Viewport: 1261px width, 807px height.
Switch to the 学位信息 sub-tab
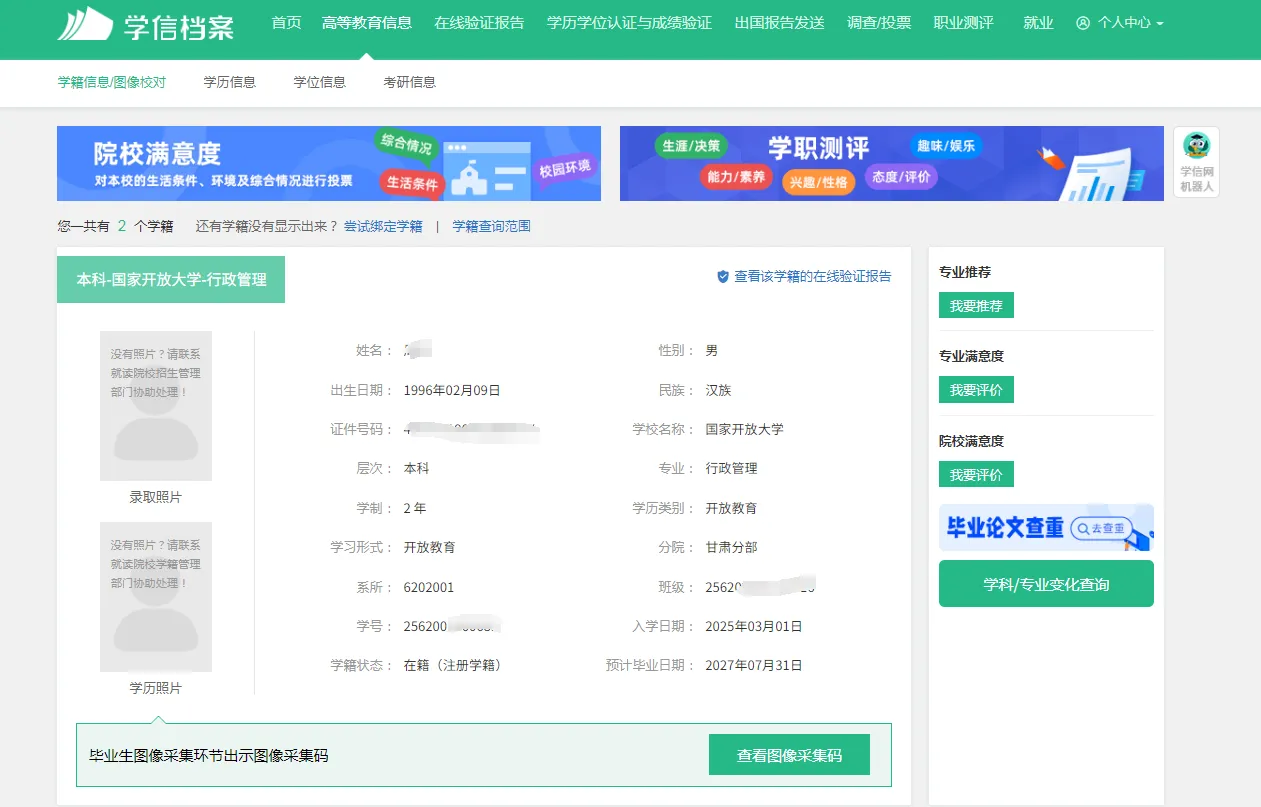pyautogui.click(x=319, y=82)
